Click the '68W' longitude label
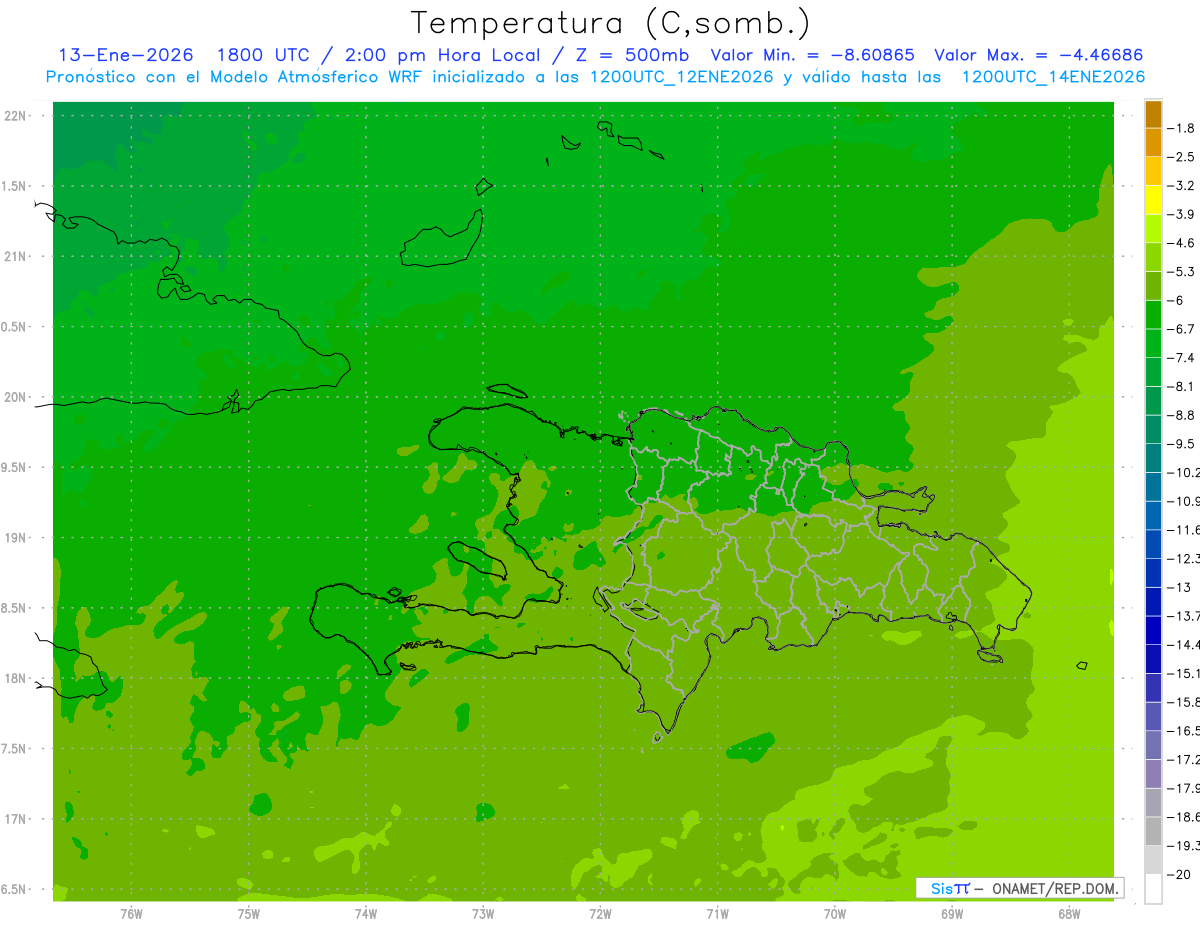 point(1069,914)
